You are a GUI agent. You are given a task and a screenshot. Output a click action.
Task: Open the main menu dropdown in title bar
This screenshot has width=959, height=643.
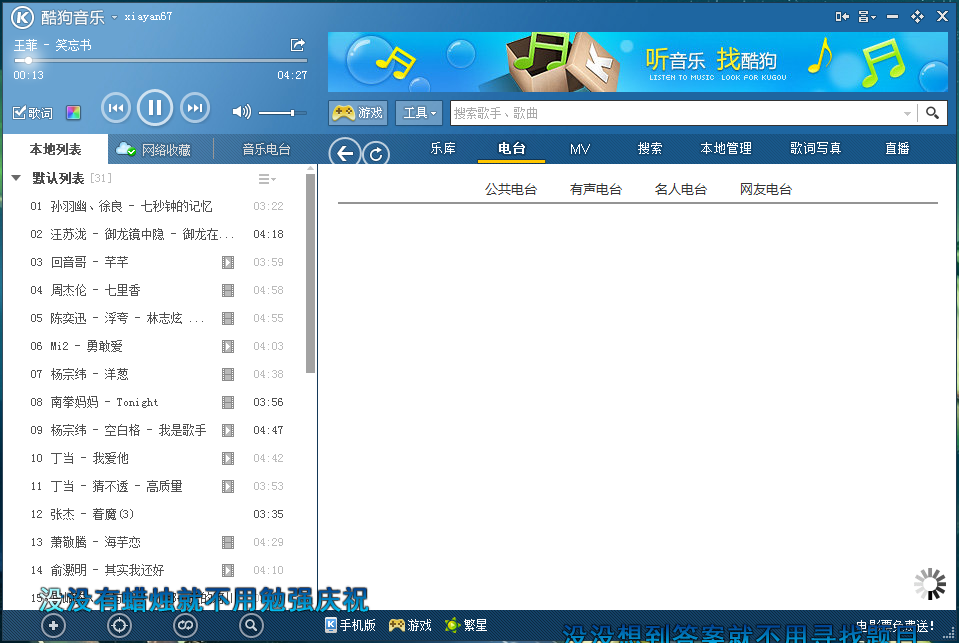point(867,17)
